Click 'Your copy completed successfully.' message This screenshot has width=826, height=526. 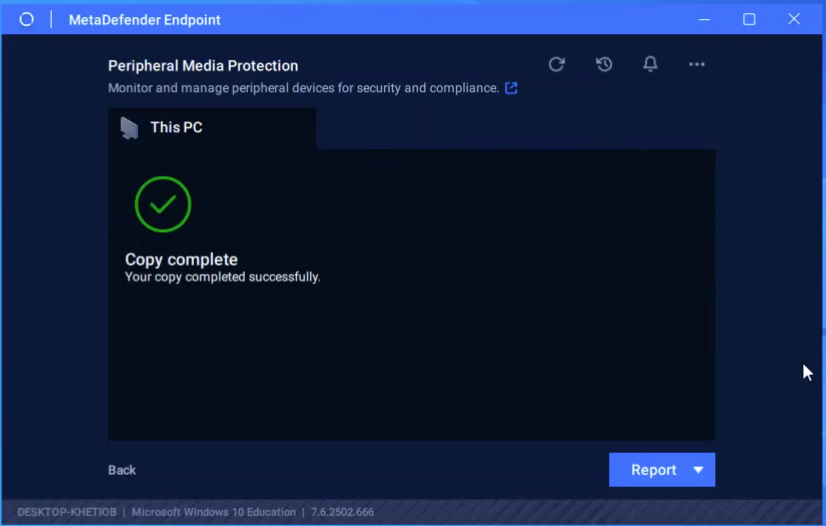(x=222, y=277)
